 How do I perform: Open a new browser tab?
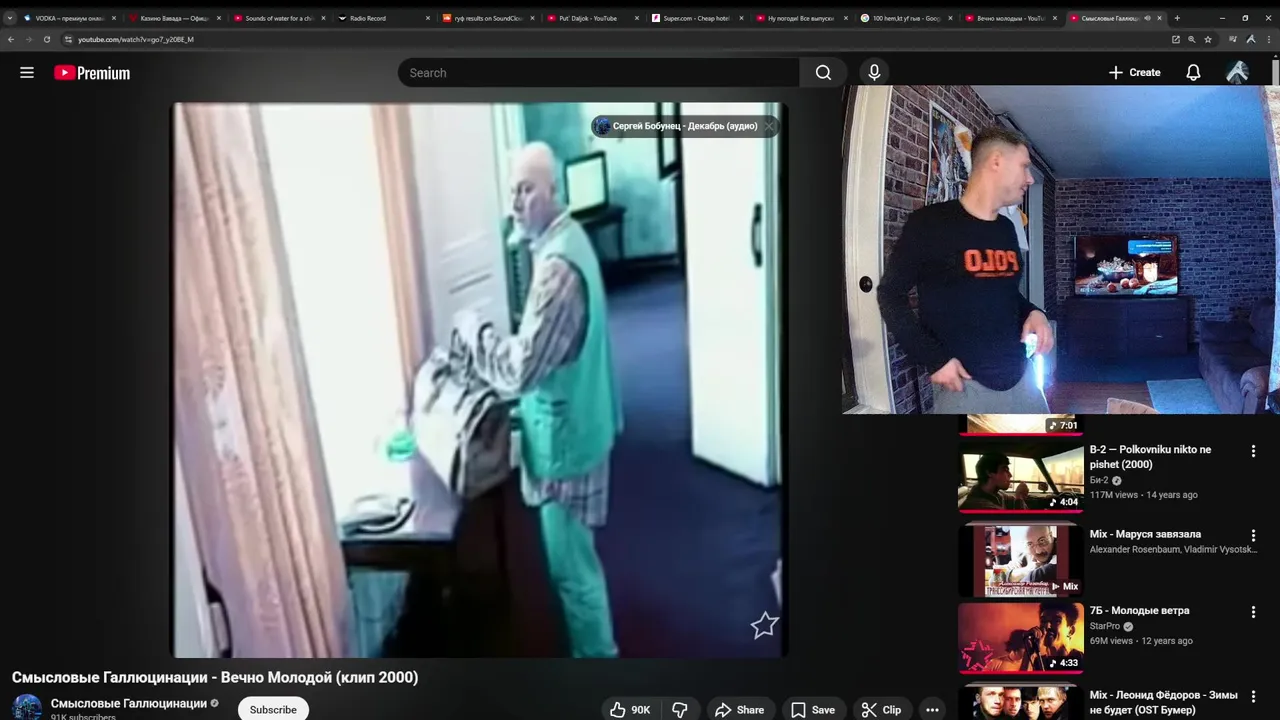point(1177,18)
